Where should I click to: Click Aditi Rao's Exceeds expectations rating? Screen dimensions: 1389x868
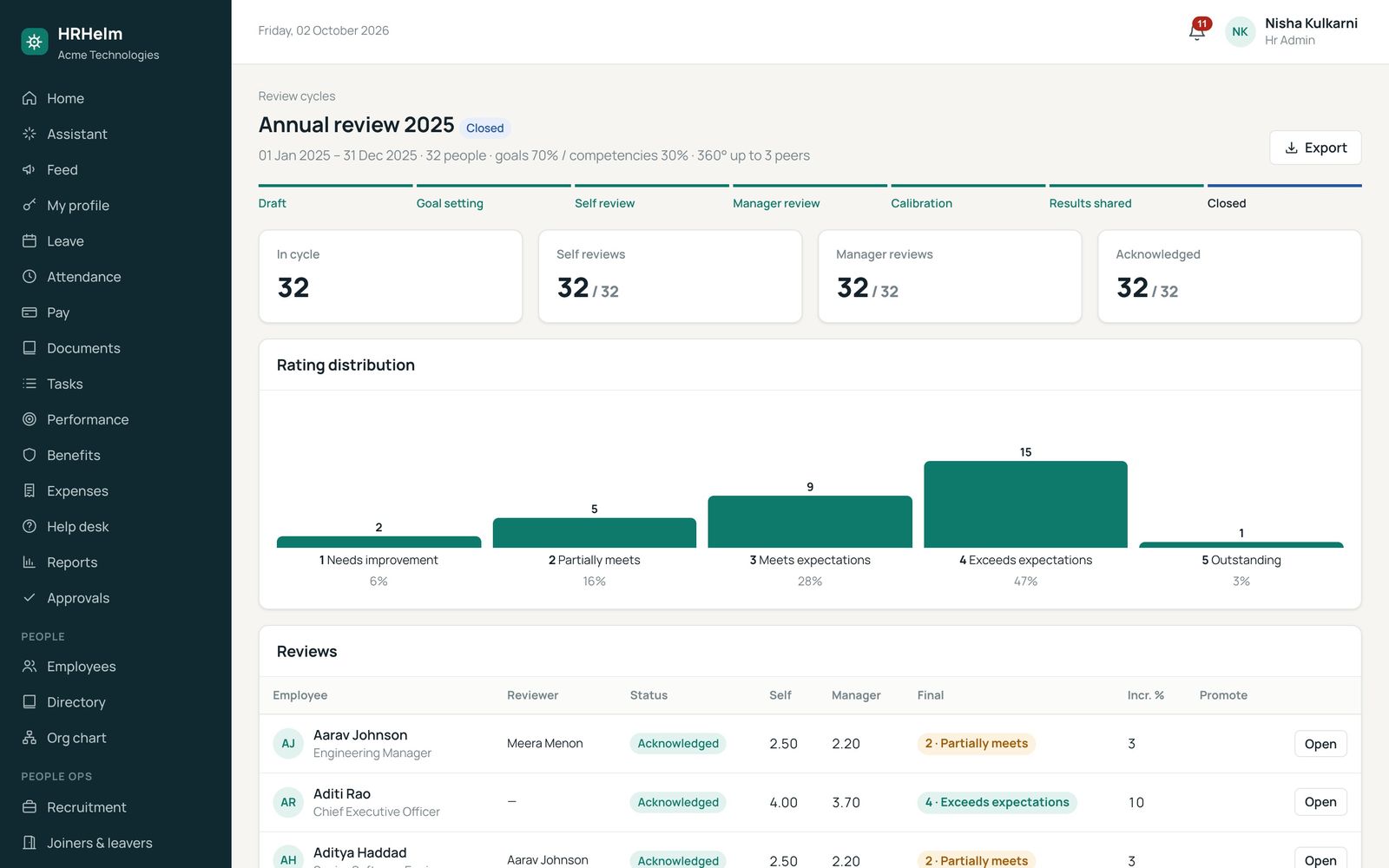[997, 802]
